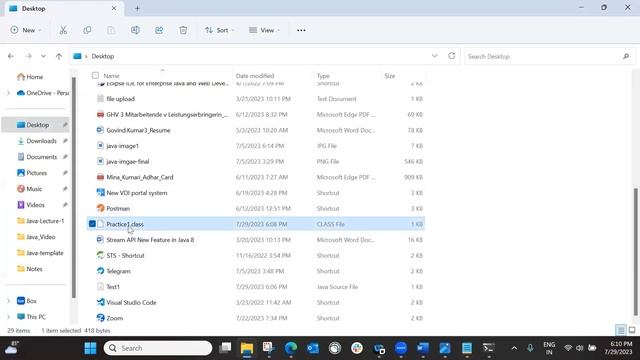Click the taskbar Search box
640x360 pixels.
pyautogui.click(x=158, y=348)
